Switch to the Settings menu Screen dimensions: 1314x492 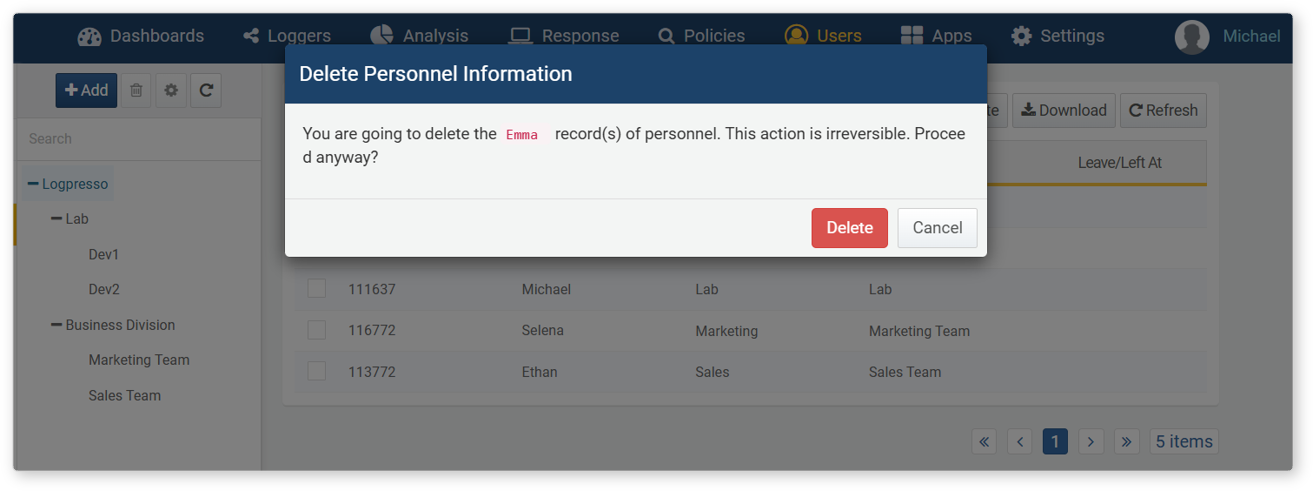(1057, 36)
